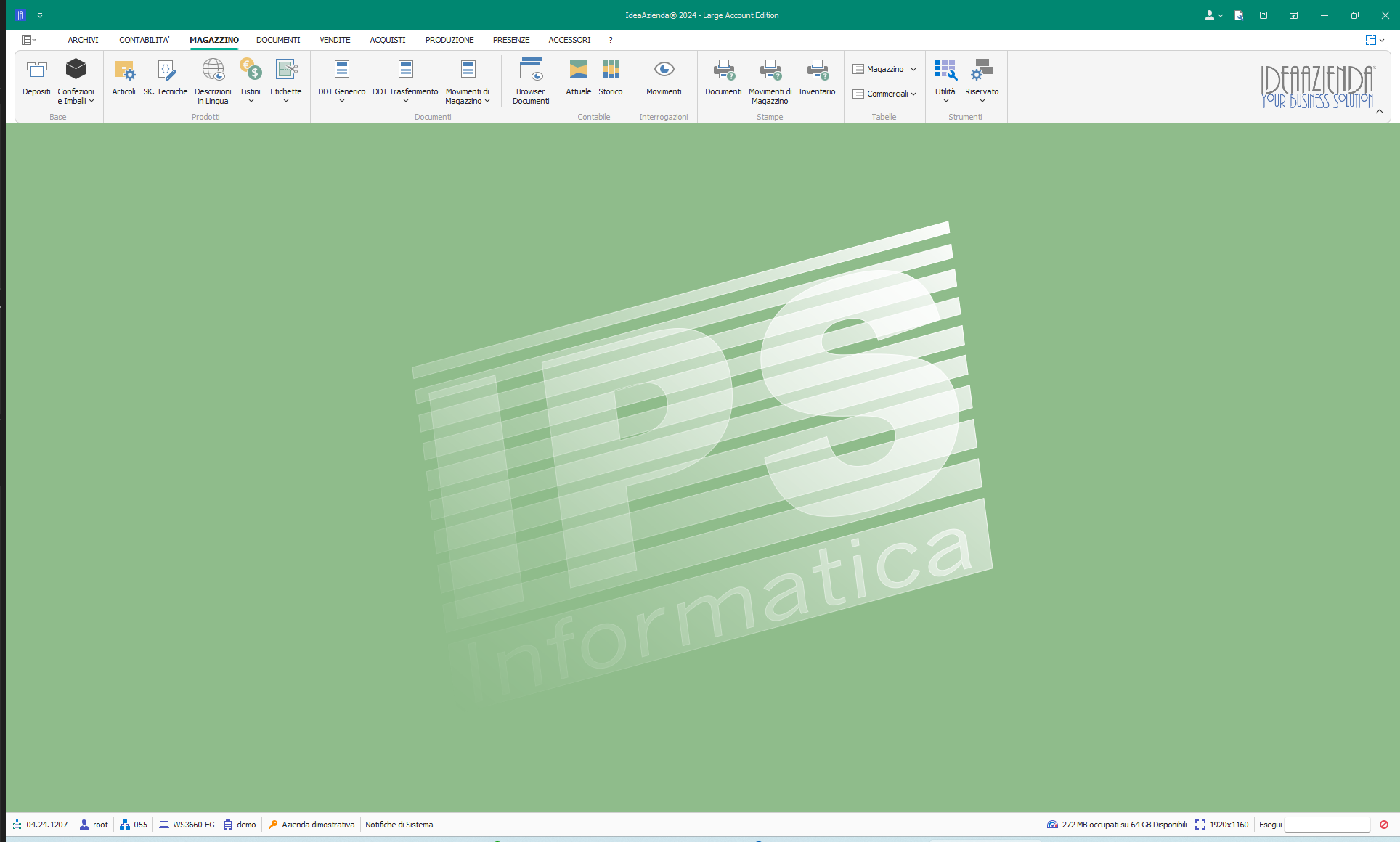Expand the Etichette dropdown arrow

(286, 102)
